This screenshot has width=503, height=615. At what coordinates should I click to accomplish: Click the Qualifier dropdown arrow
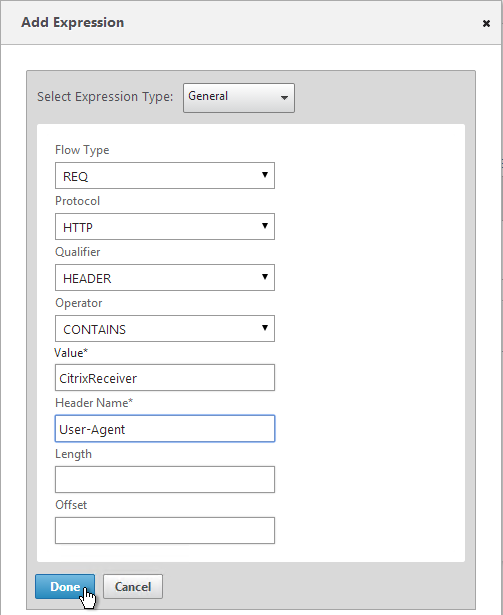[265, 277]
